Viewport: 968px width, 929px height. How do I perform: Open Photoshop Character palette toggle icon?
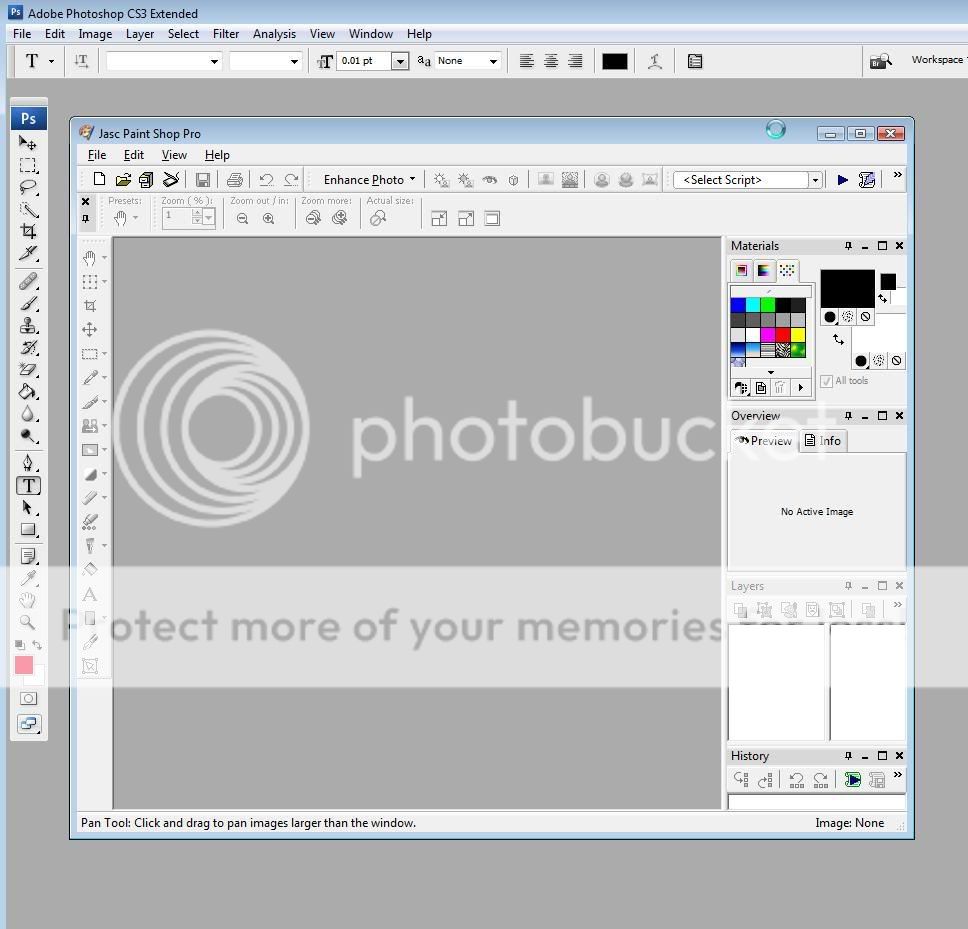[x=695, y=61]
